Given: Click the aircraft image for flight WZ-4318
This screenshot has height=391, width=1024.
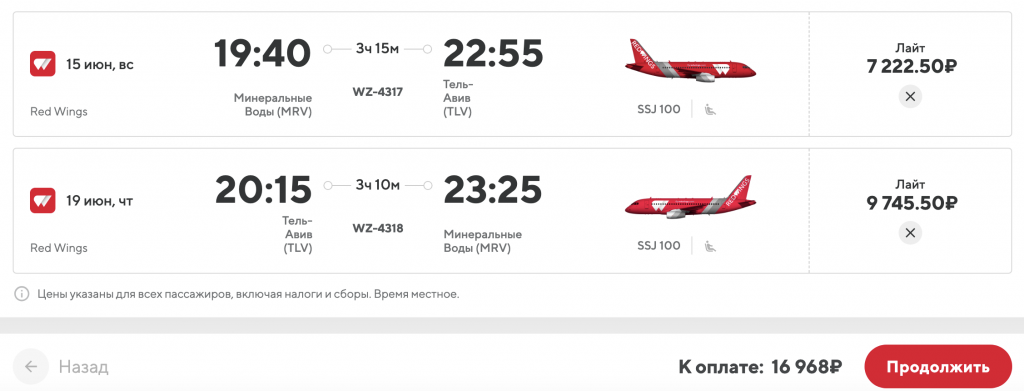Looking at the screenshot, I should click(690, 197).
